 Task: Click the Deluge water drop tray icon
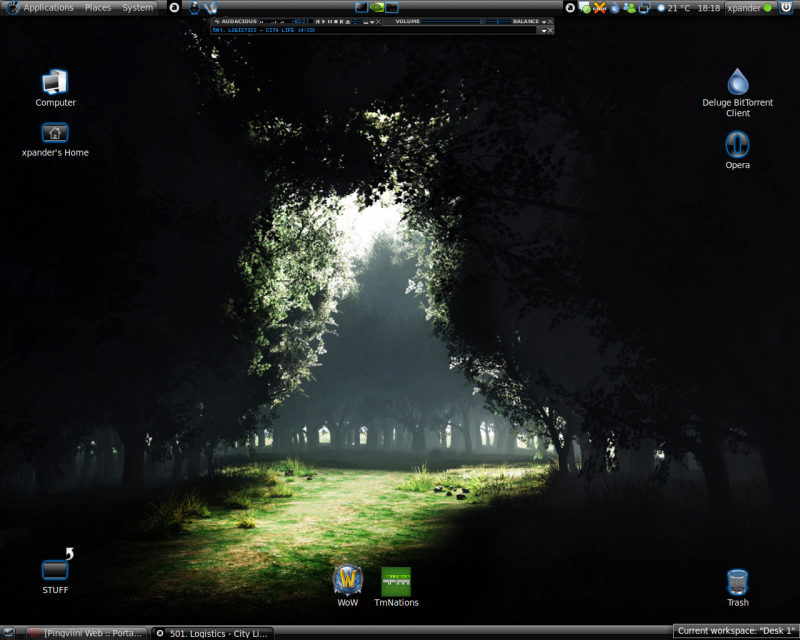615,8
